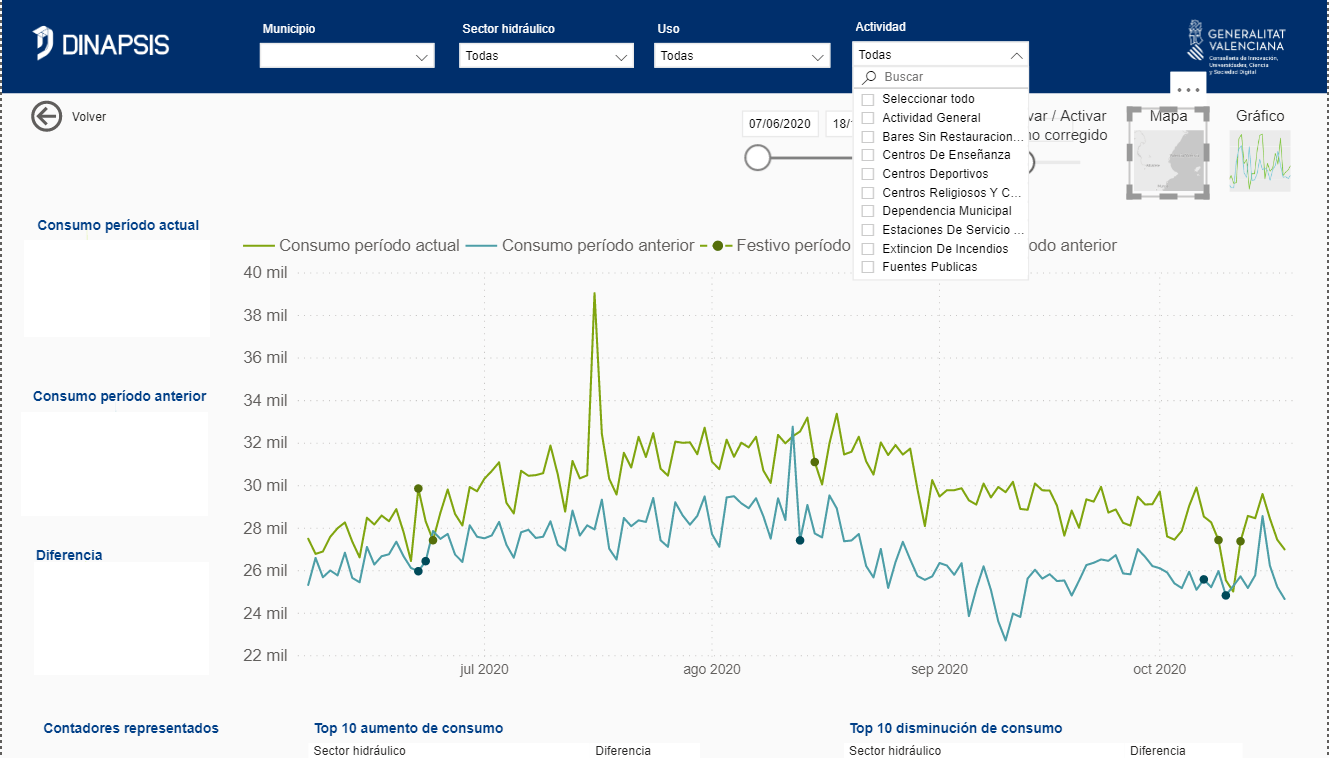
Task: Click the DINAPSIS logo
Action: 100,44
